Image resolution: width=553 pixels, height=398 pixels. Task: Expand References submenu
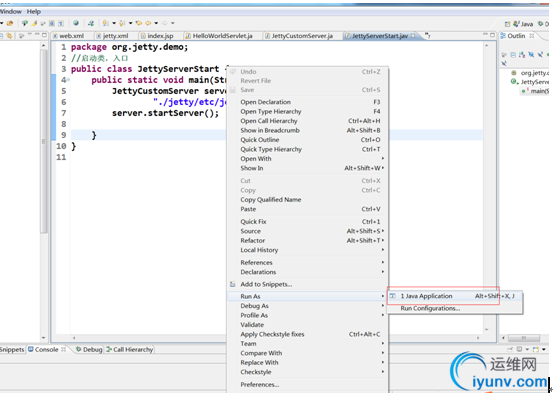point(308,263)
